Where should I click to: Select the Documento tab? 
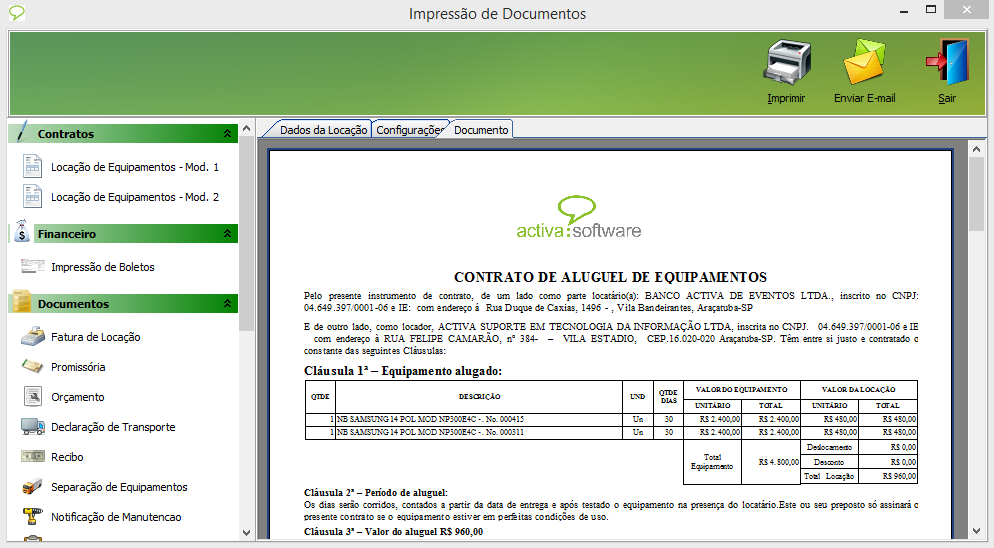[481, 130]
